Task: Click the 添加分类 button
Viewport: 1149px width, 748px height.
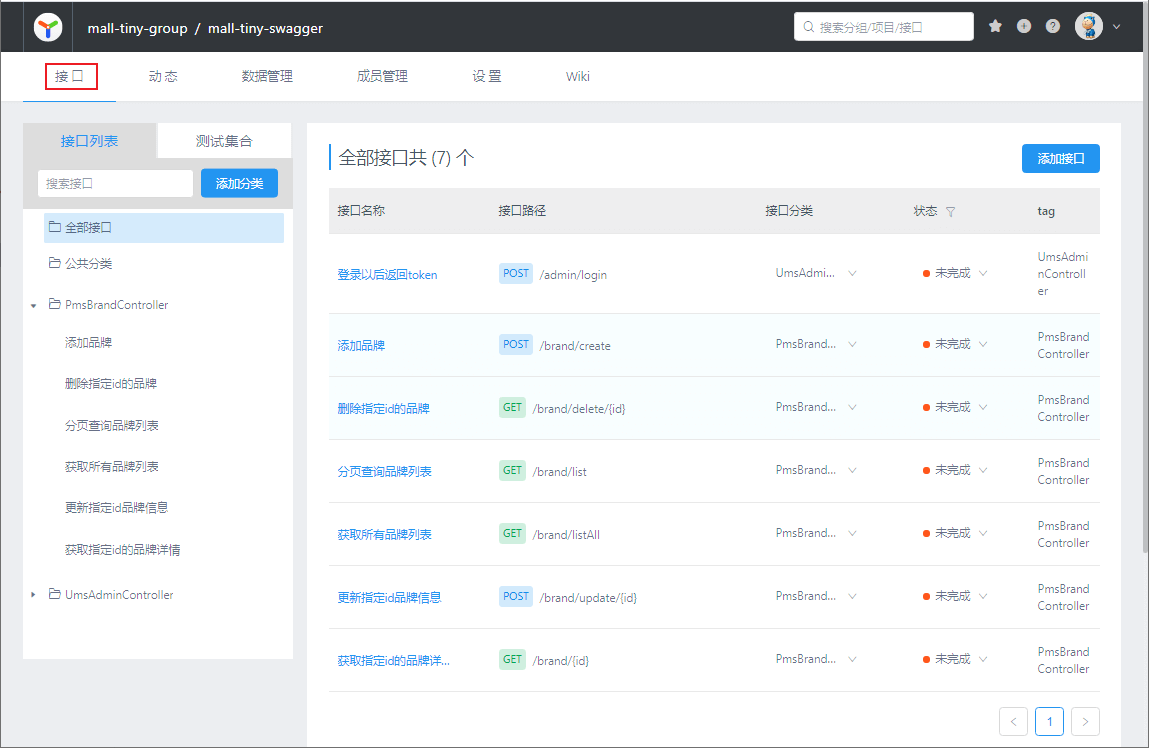Action: coord(239,184)
